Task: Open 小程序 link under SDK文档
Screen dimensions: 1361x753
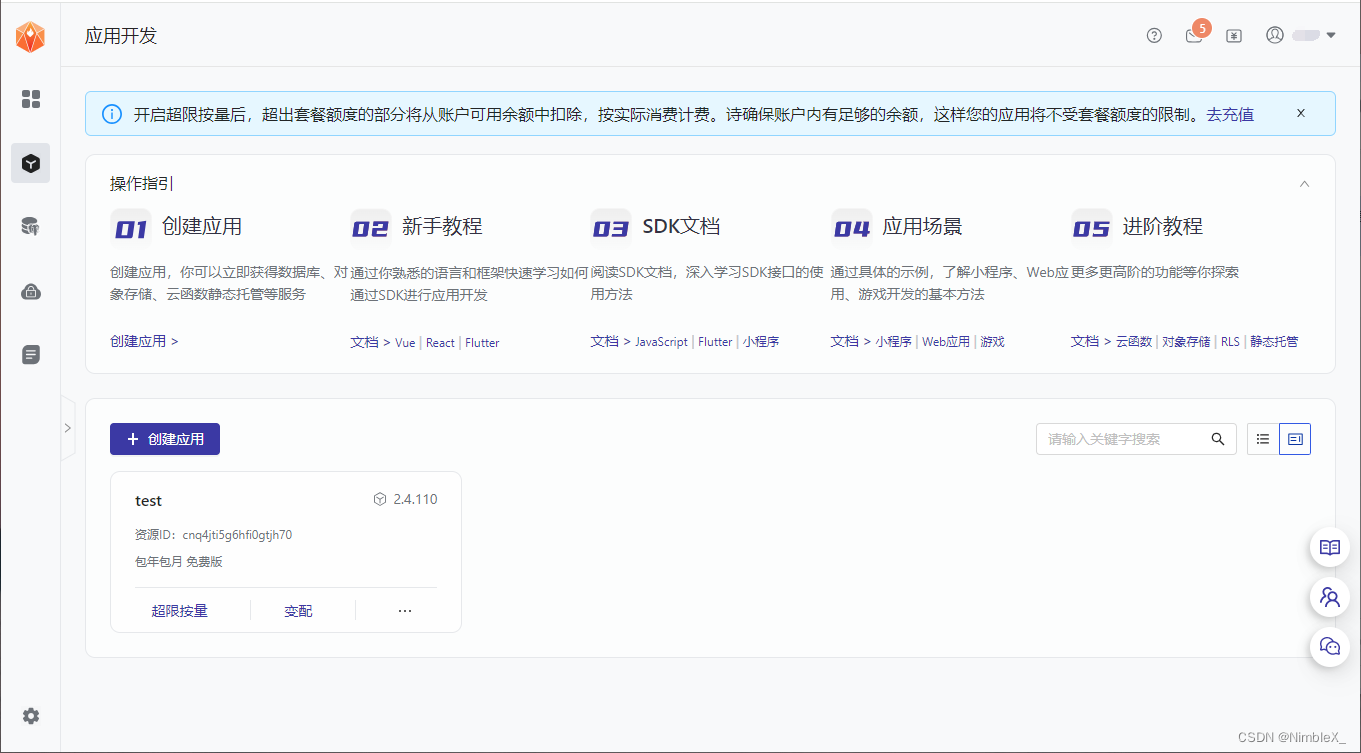Action: pos(761,341)
